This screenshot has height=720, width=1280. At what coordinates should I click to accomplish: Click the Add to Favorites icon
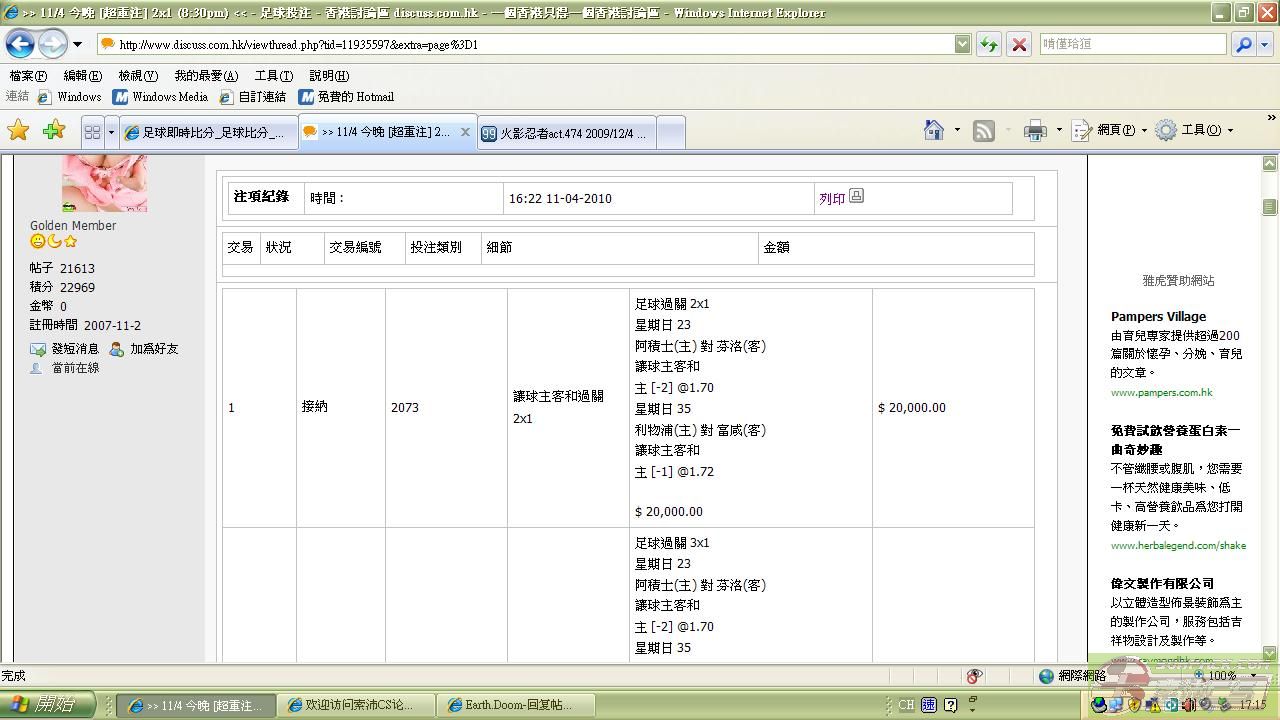pyautogui.click(x=54, y=131)
